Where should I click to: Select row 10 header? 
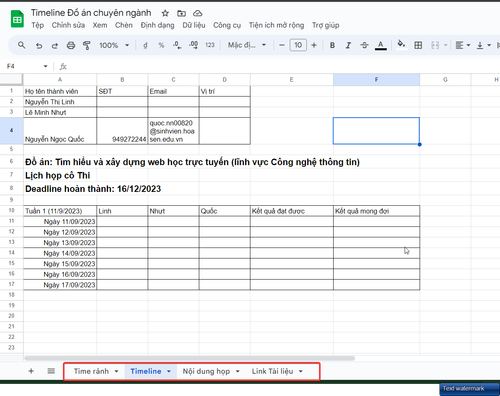[x=11, y=211]
